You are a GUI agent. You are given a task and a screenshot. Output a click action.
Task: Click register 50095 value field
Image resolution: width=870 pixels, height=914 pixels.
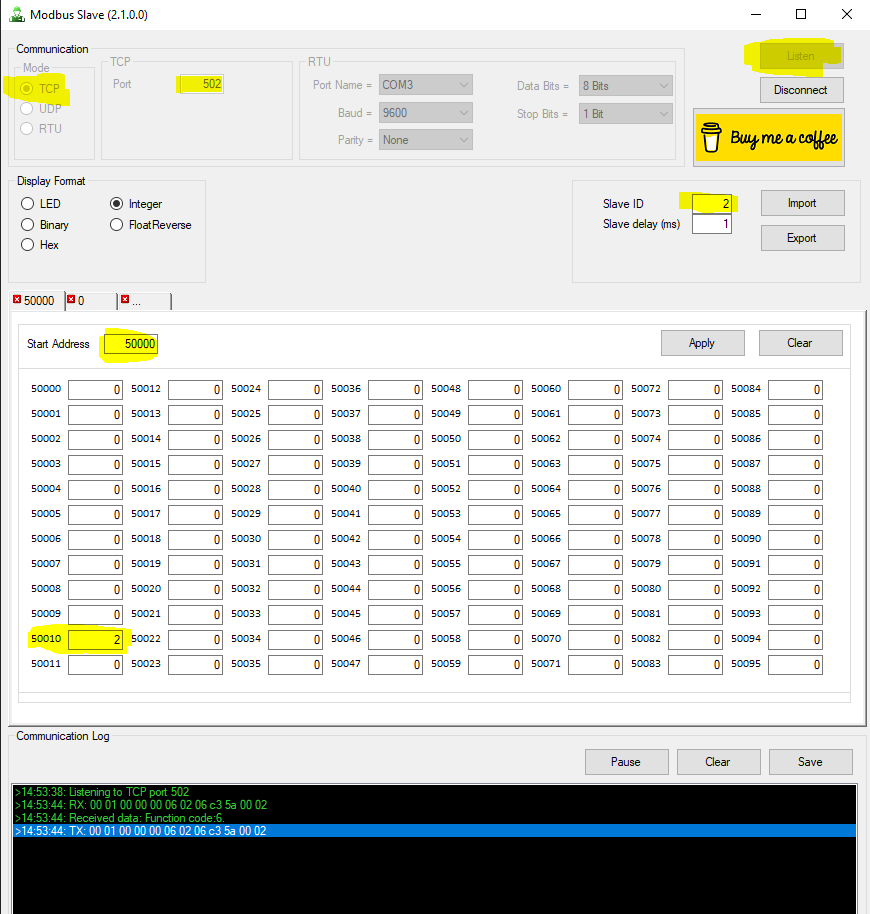pyautogui.click(x=795, y=665)
